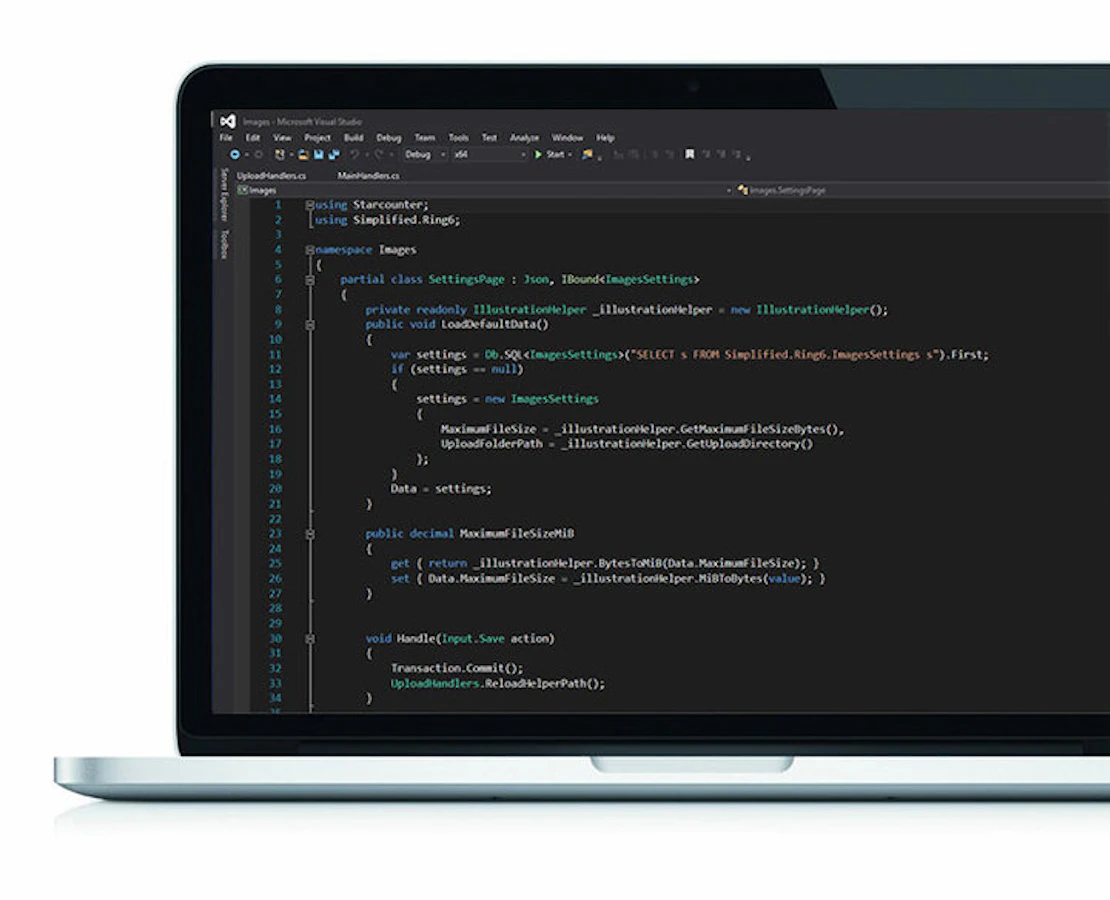This screenshot has height=900, width=1110.
Task: Click the Navigate Forward arrow icon
Action: (x=258, y=154)
